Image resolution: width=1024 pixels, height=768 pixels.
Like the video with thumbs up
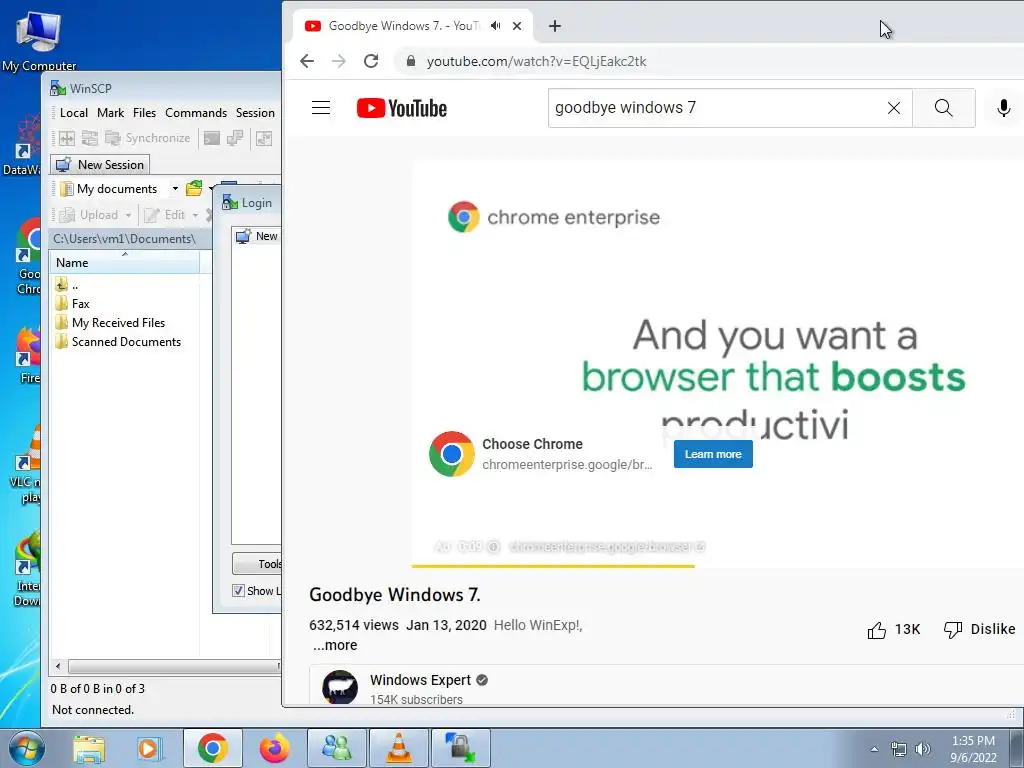(x=876, y=630)
